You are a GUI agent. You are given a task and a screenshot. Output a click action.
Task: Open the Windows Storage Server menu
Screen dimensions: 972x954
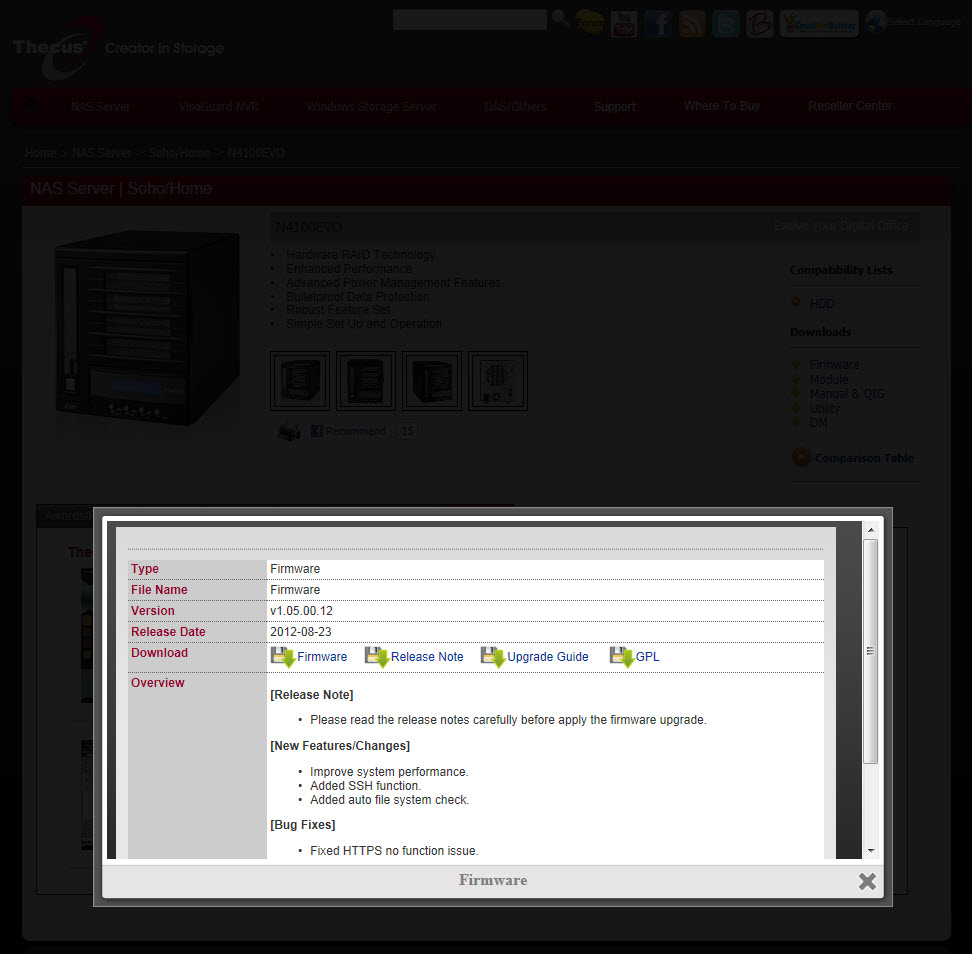tap(371, 107)
